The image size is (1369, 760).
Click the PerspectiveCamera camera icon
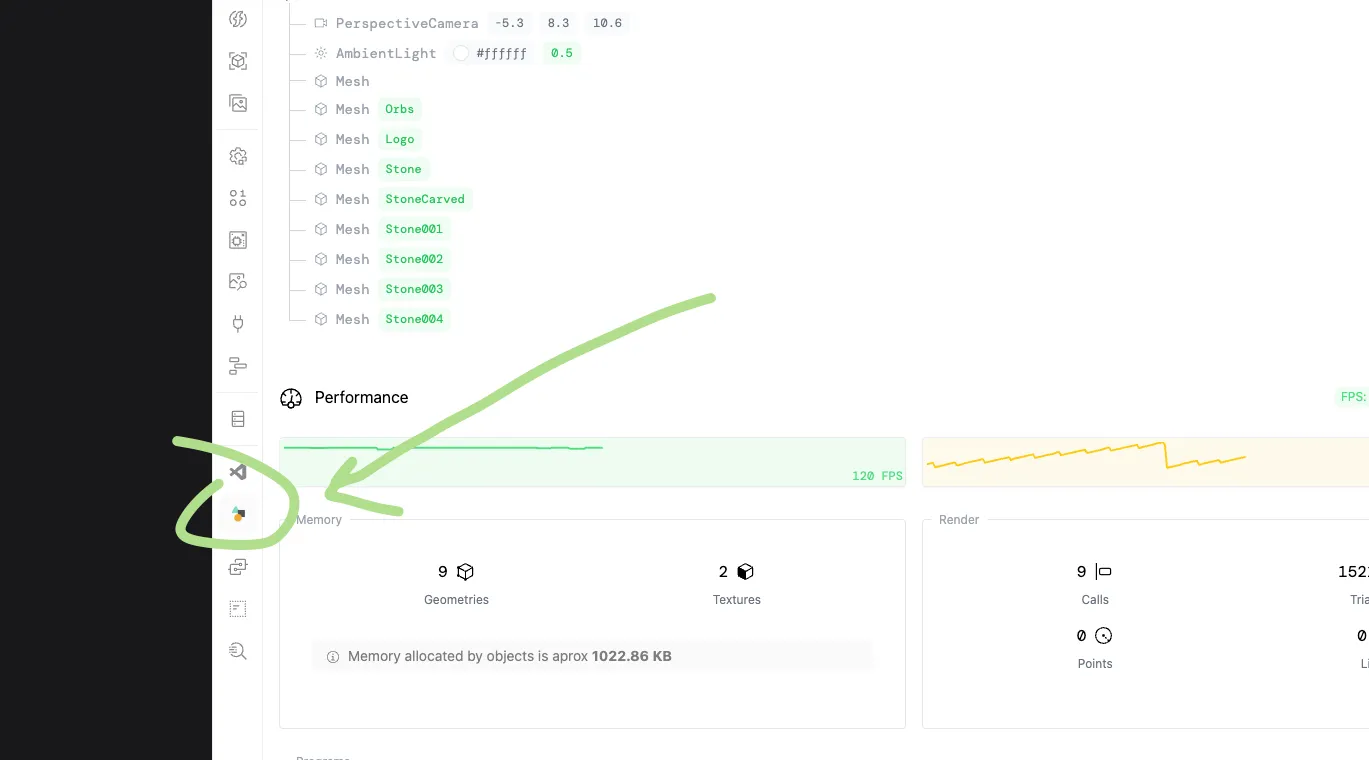tap(321, 23)
